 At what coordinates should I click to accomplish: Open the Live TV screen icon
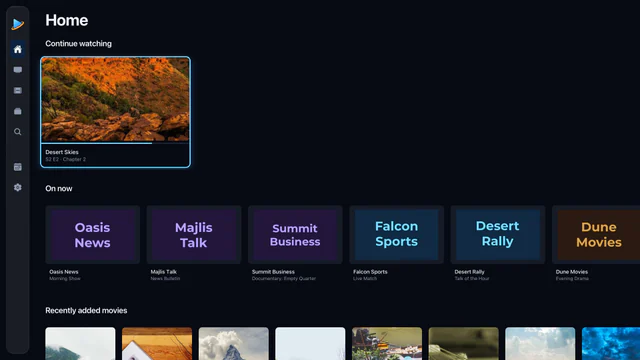pyautogui.click(x=18, y=70)
